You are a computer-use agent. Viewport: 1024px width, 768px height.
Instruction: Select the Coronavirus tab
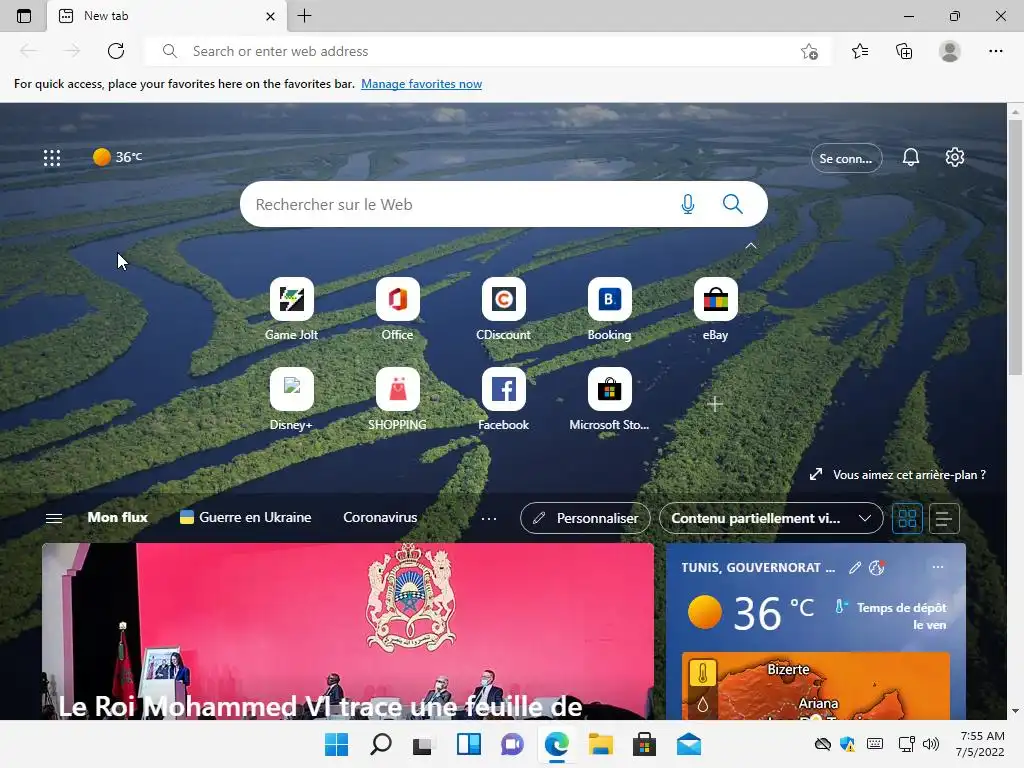[x=380, y=517]
